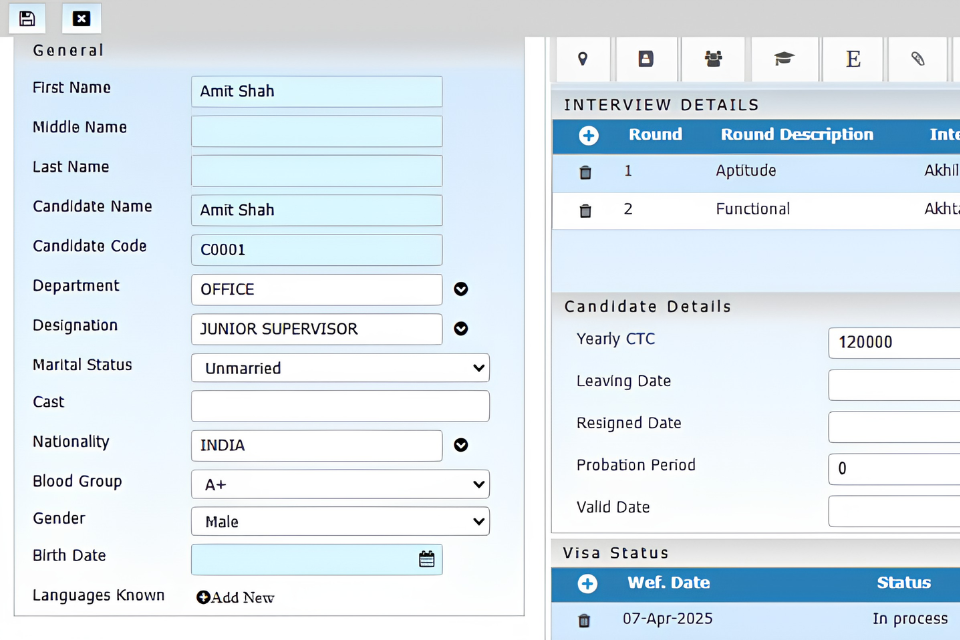Click Add New for Languages Known

[x=235, y=597]
